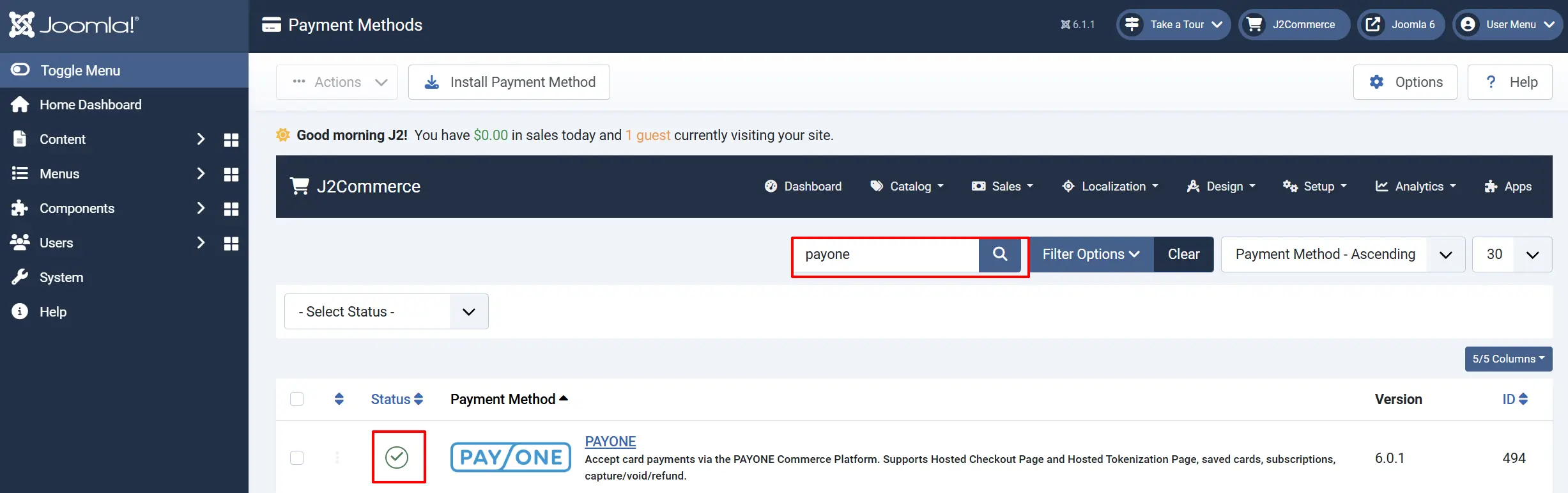Click the Joomla! logo
This screenshot has width=1568, height=493.
point(73,25)
